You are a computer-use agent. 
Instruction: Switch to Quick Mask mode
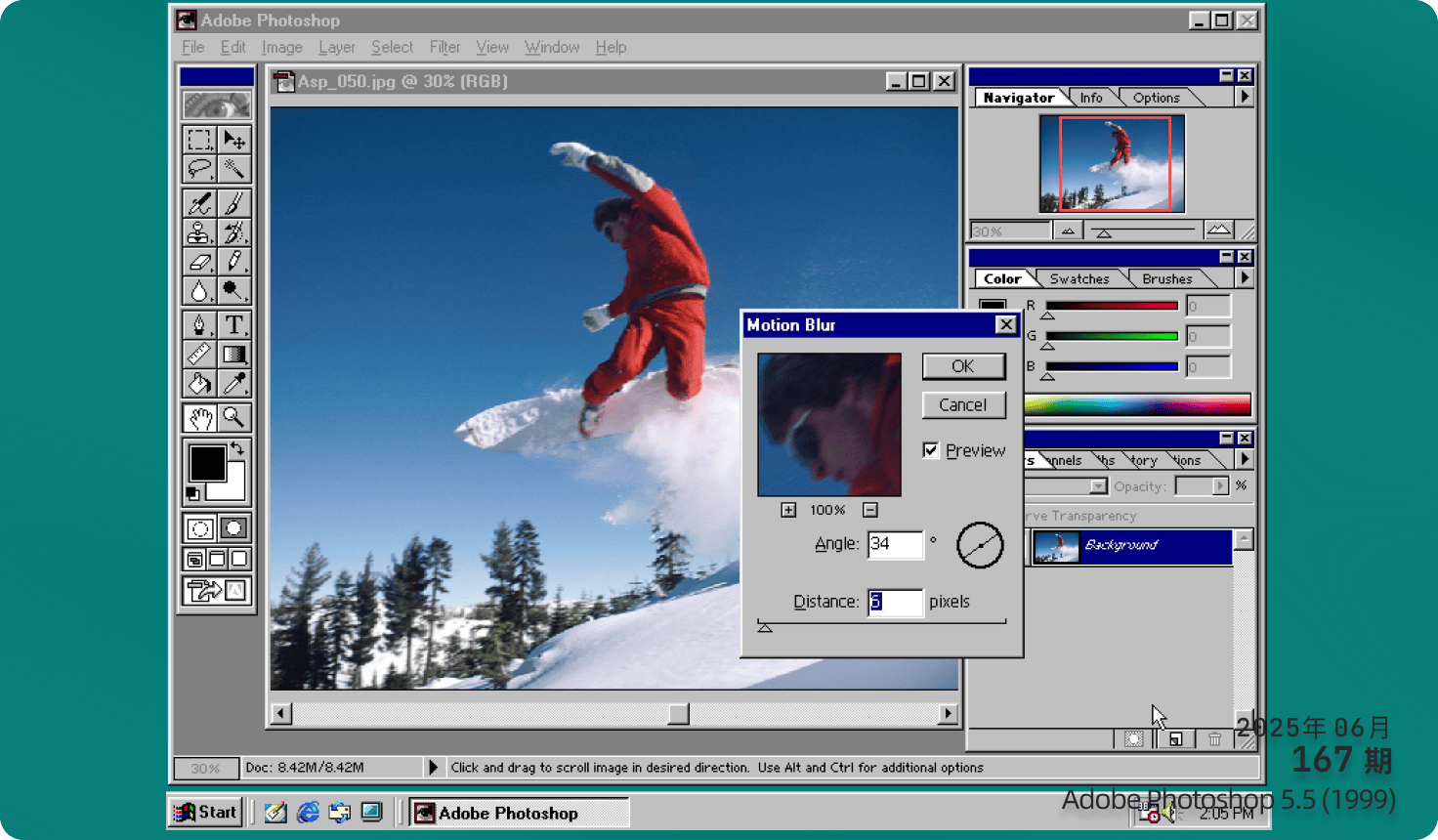click(x=233, y=528)
